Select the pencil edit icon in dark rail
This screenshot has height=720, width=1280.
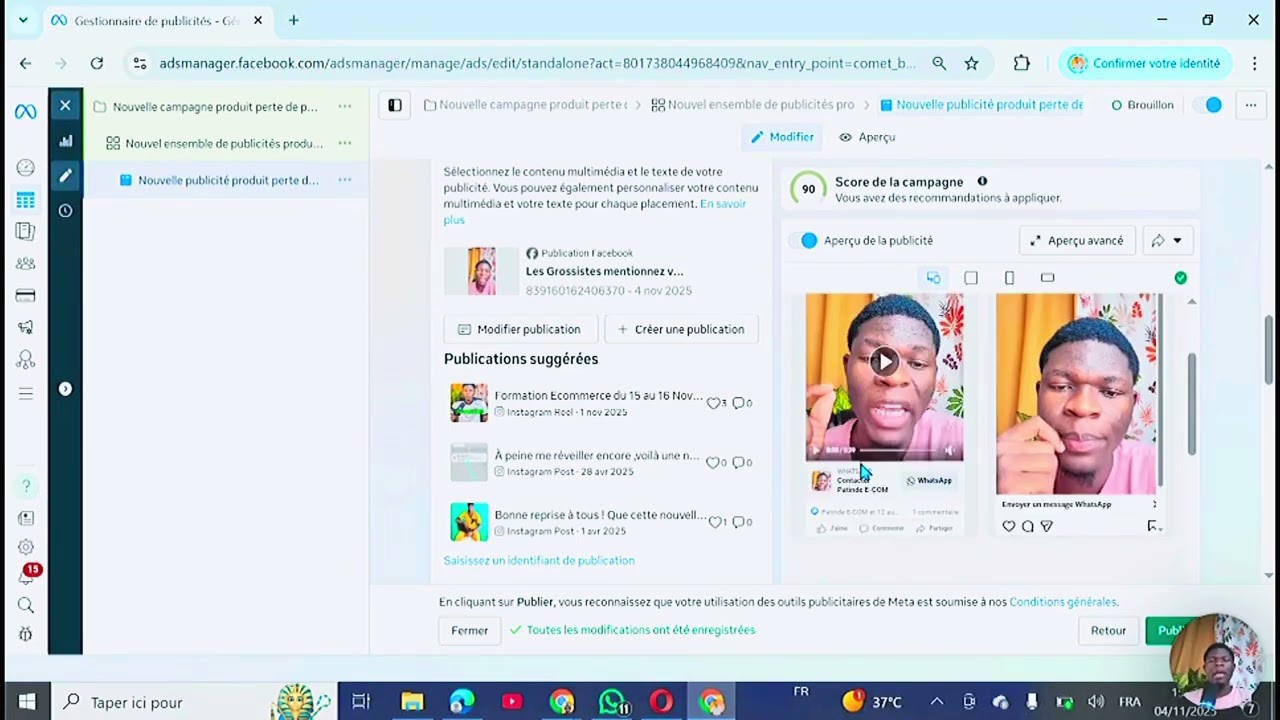[x=65, y=176]
